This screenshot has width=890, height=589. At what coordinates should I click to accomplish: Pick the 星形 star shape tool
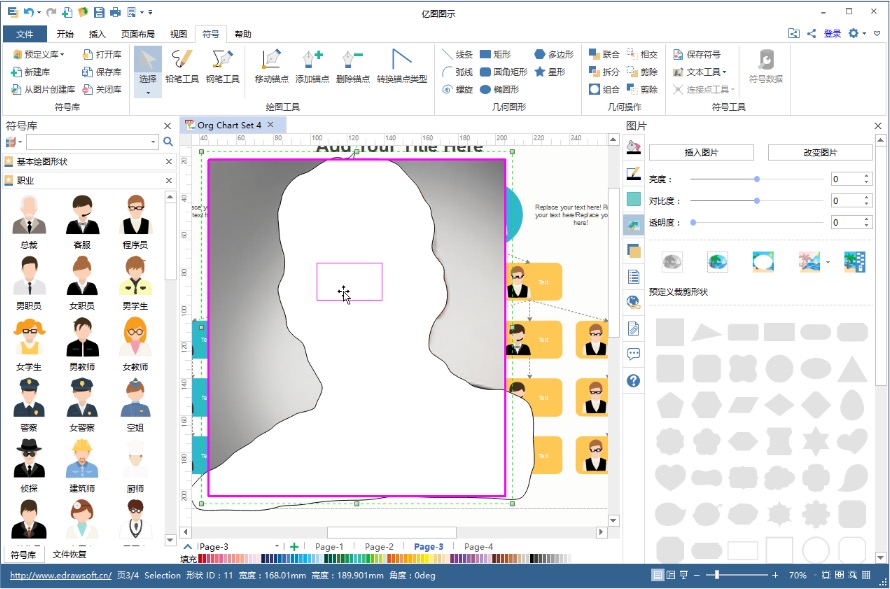coord(550,72)
